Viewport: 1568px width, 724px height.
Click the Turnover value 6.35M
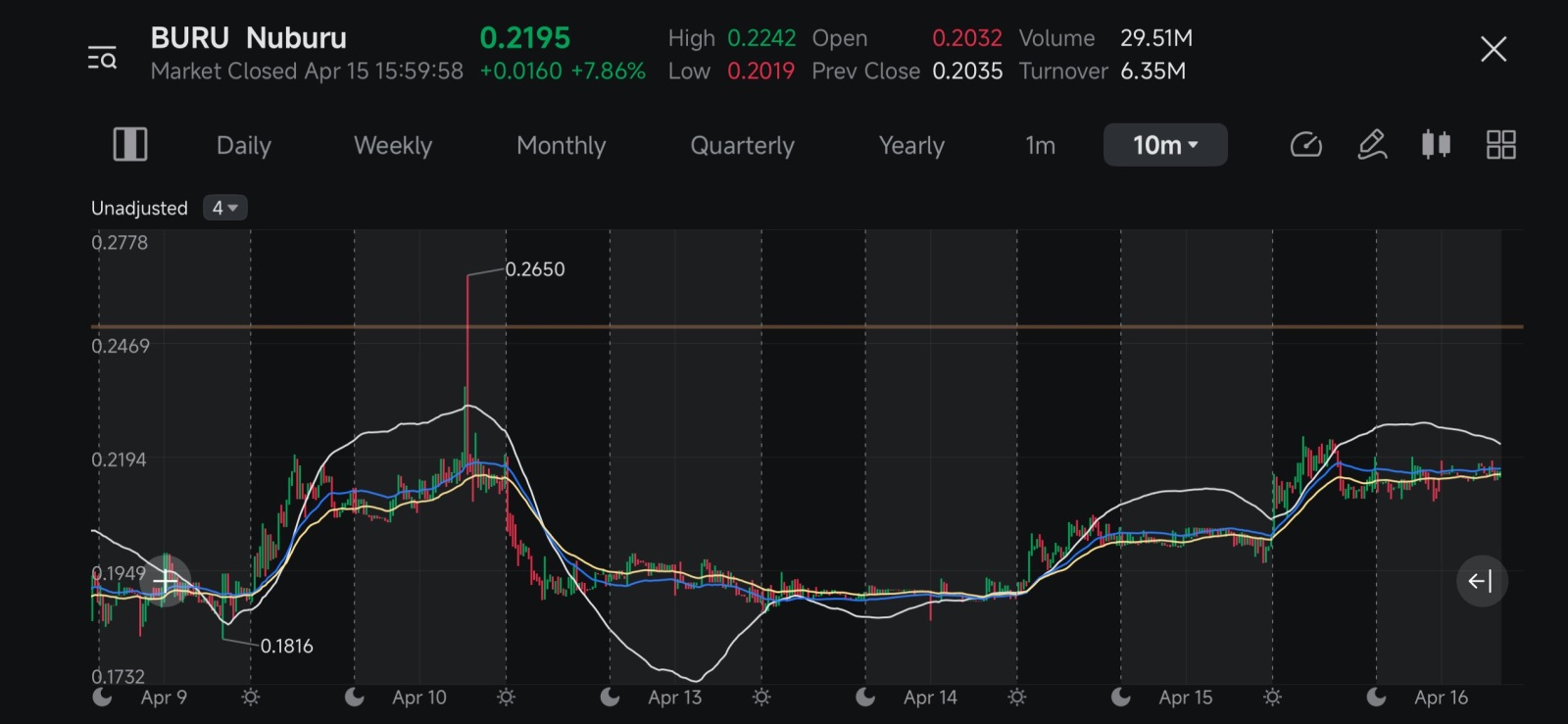tap(1153, 72)
